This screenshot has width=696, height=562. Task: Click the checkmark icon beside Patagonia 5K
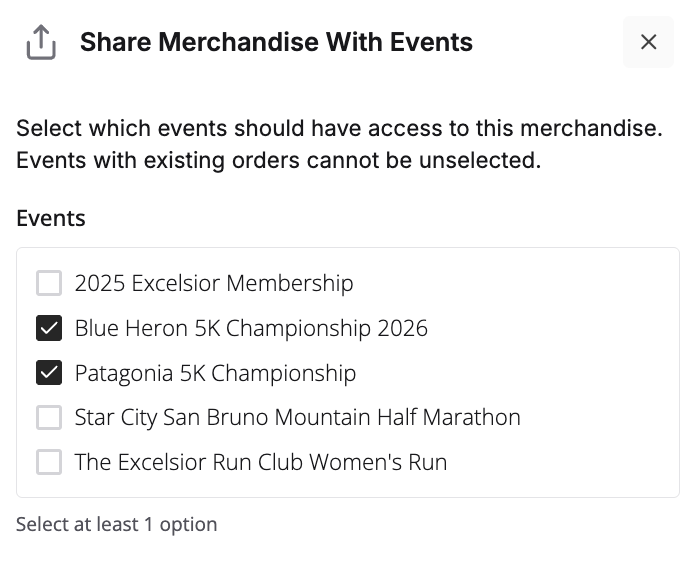(49, 373)
